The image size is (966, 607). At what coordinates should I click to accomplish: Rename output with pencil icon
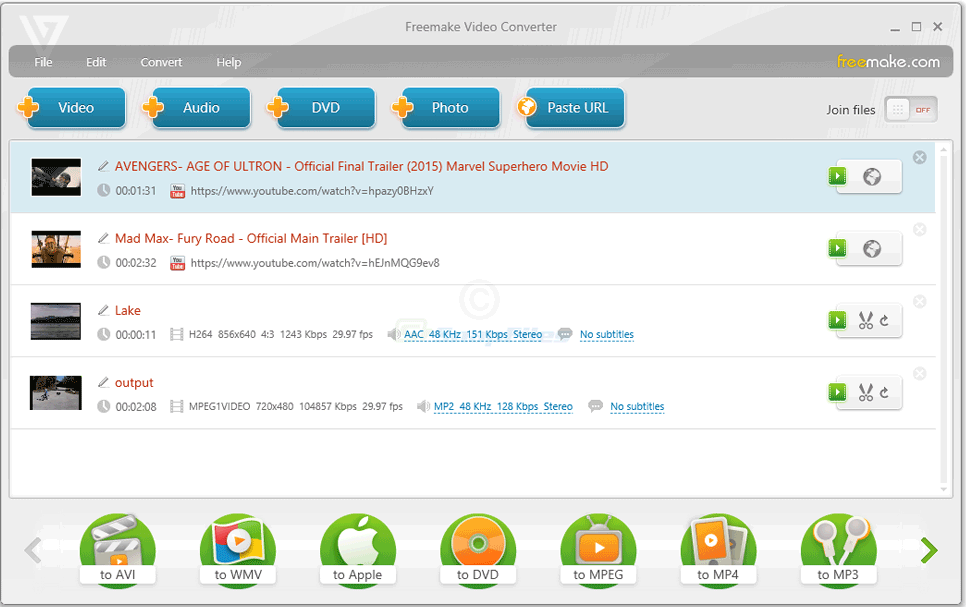104,382
